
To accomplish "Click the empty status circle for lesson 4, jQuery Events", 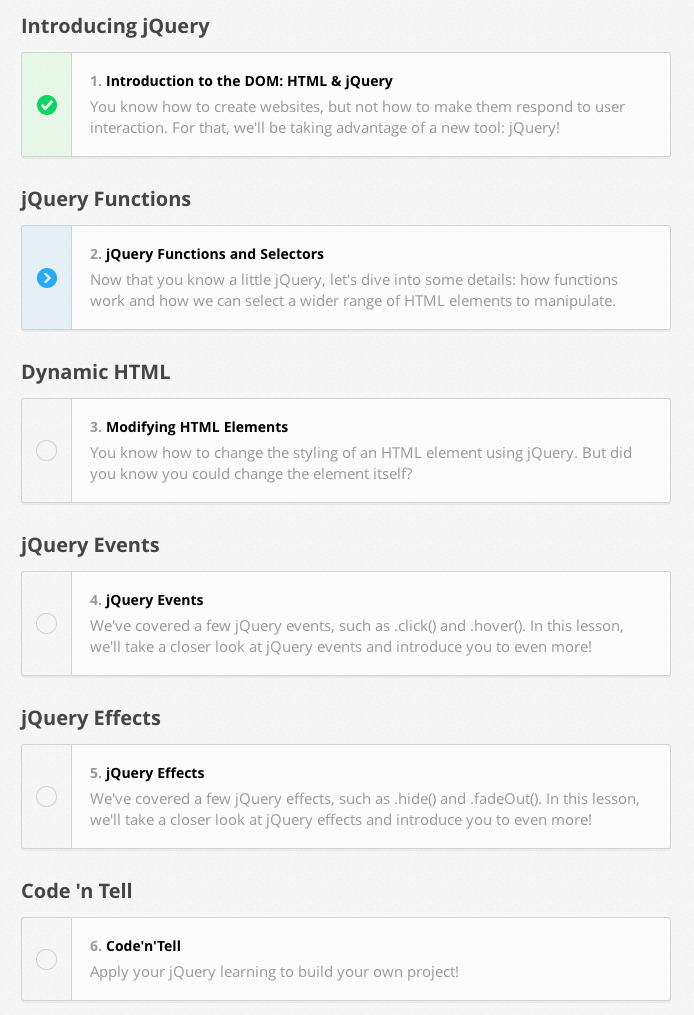I will [46, 624].
